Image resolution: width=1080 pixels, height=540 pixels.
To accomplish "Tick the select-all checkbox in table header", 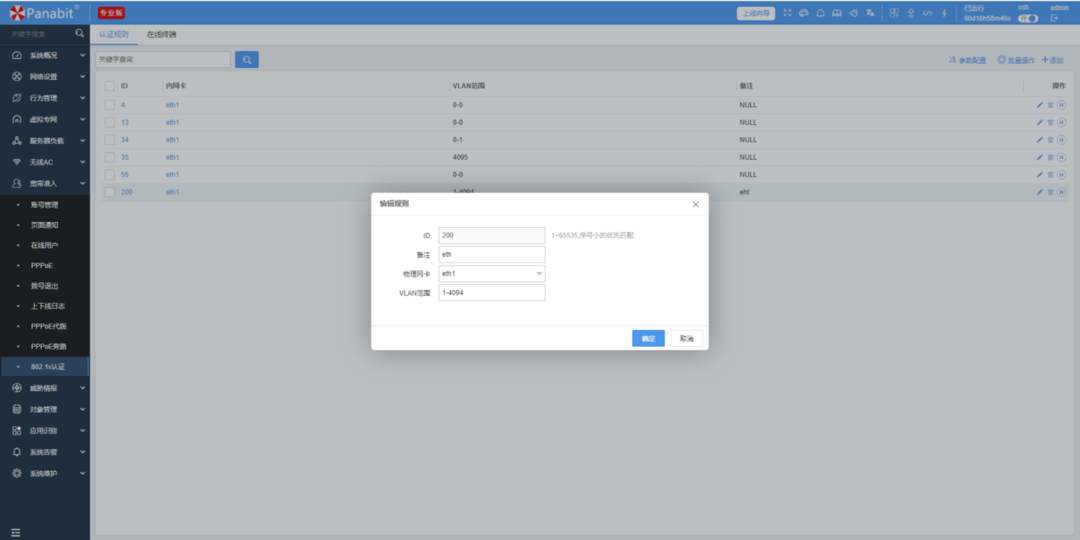I will [x=110, y=86].
